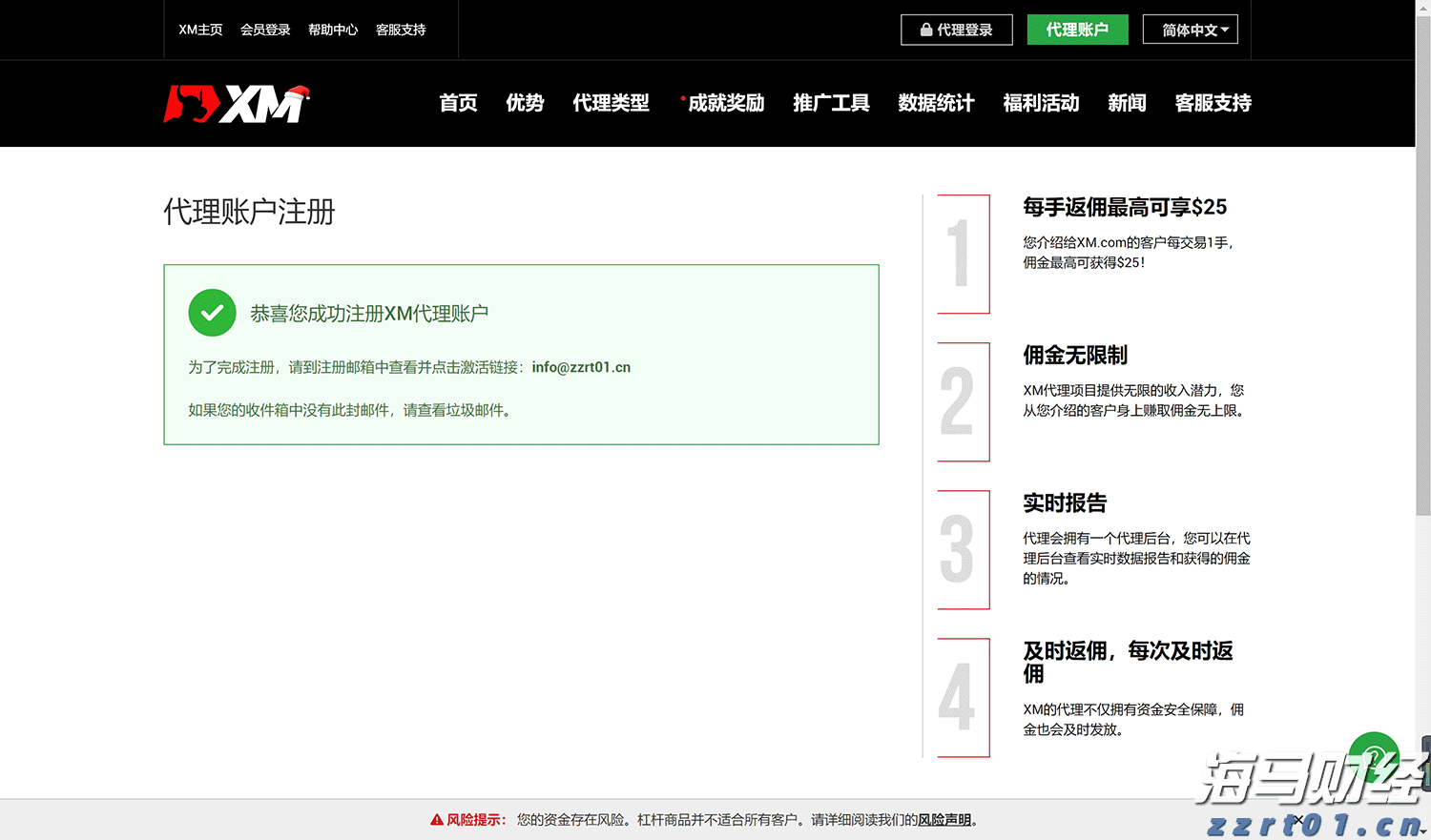Expand the 代理类型 navigation menu

point(611,104)
